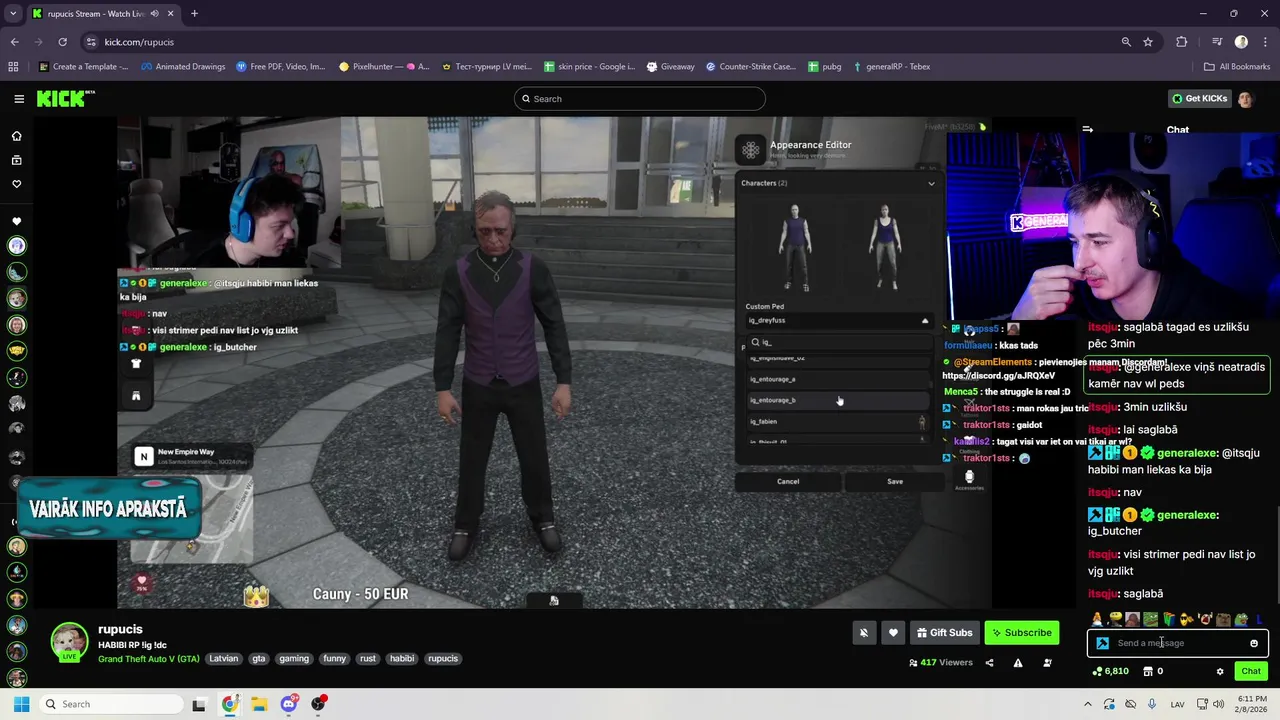Open the Kick user profile avatar

[x=1245, y=99]
